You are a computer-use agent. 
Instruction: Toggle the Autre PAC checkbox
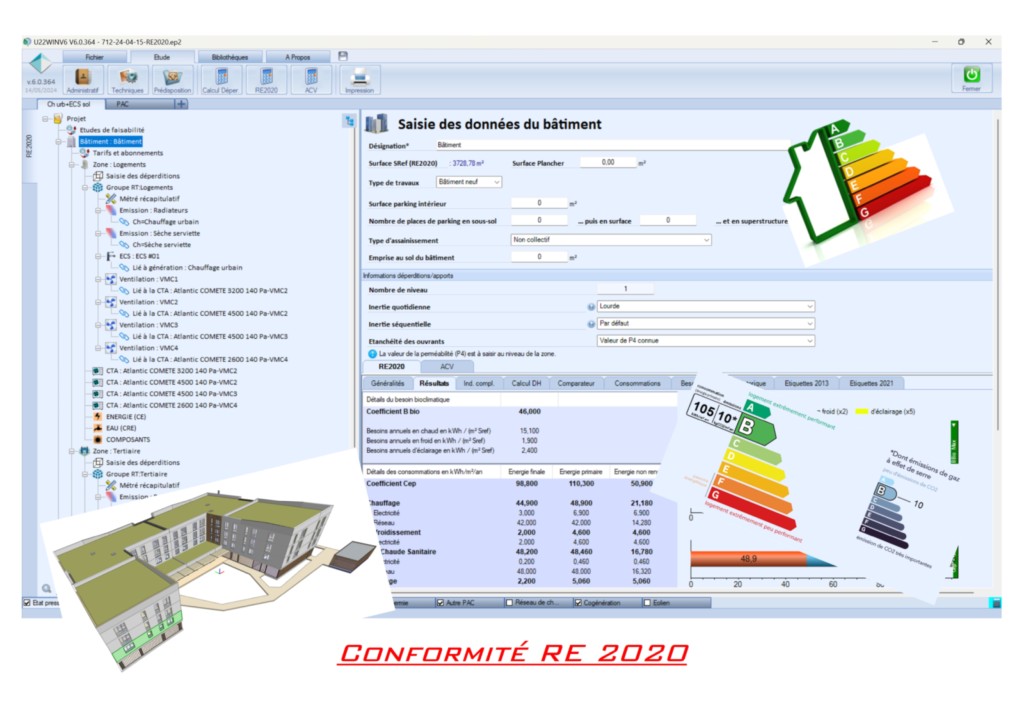click(440, 603)
